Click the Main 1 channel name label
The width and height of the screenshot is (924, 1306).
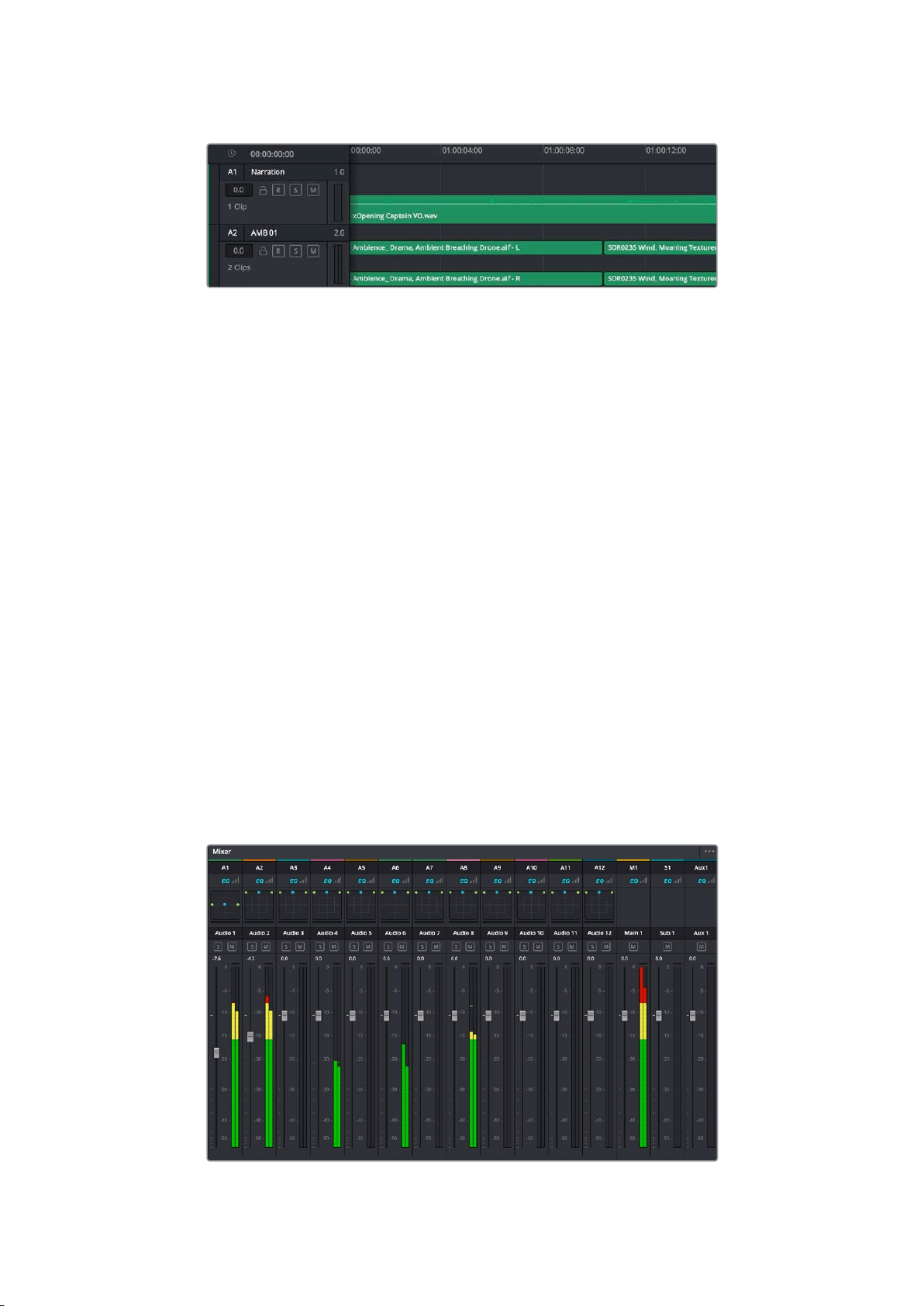coord(633,933)
